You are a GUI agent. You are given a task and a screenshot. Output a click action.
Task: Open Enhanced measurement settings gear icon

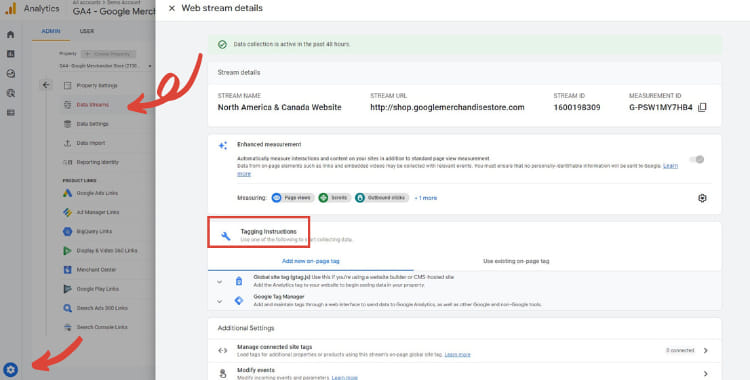(x=702, y=198)
